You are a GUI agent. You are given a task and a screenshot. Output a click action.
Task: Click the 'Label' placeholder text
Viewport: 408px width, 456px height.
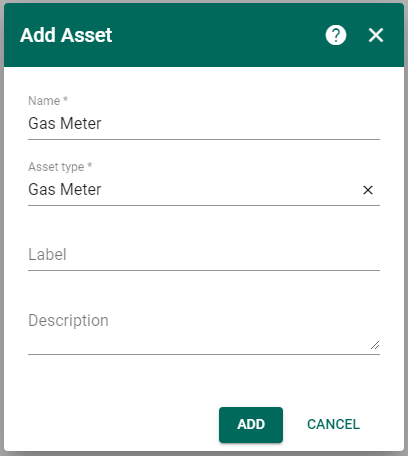(47, 255)
